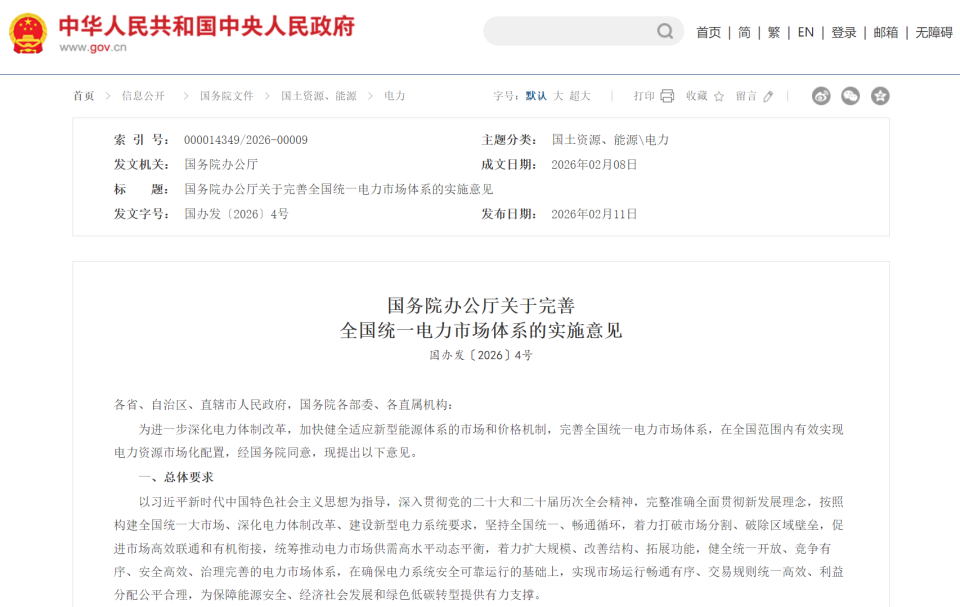Open the 国务院文件 breadcrumb category
Image resolution: width=960 pixels, height=607 pixels.
(227, 96)
